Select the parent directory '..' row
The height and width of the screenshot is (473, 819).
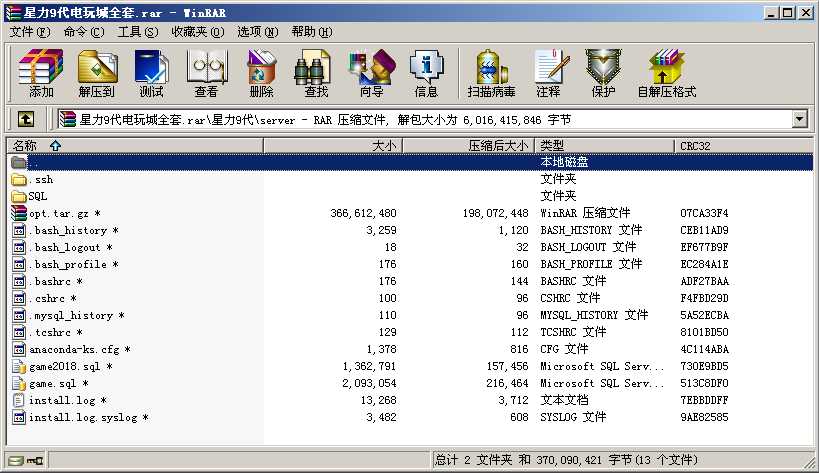point(410,162)
